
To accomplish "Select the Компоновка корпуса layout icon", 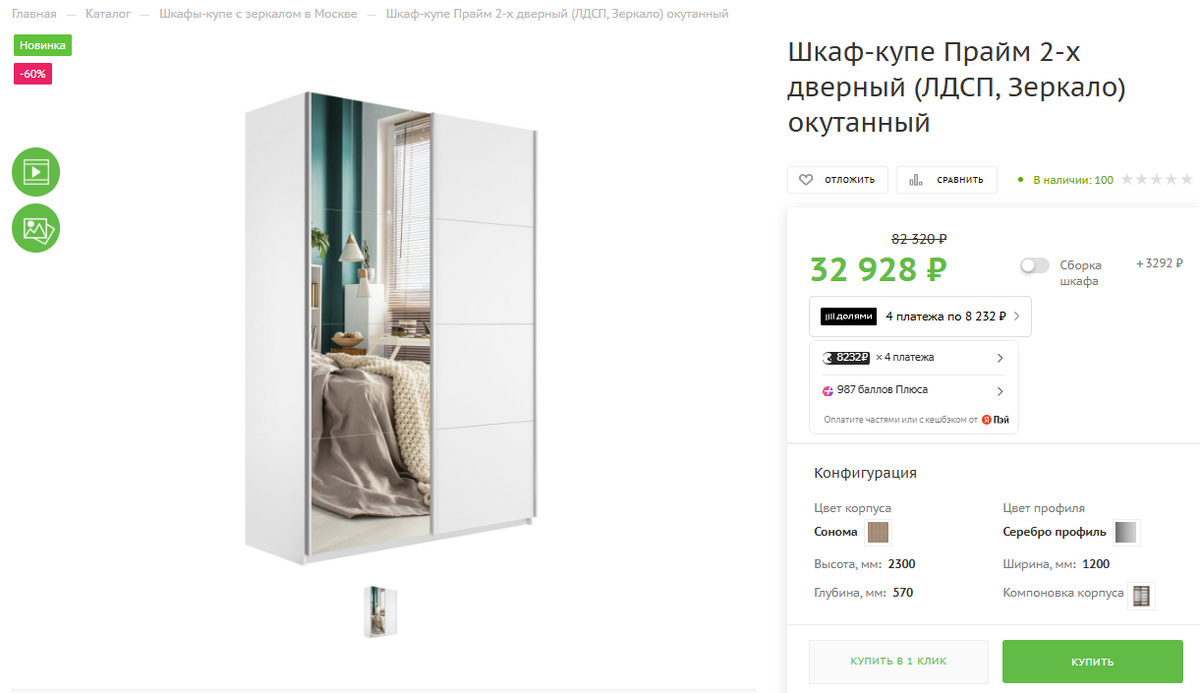I will tap(1141, 596).
